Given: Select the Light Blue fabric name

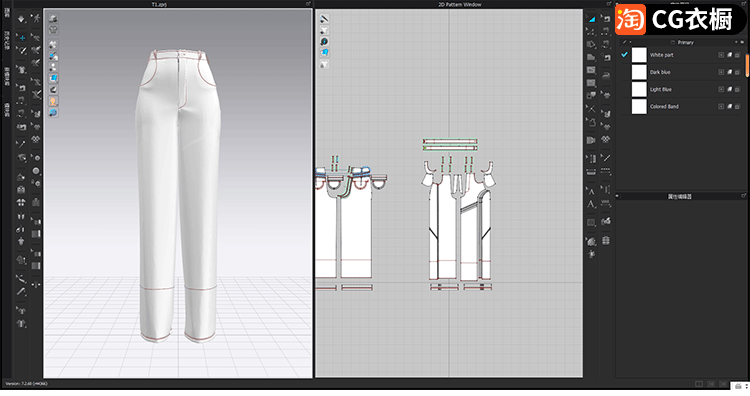Looking at the screenshot, I should [x=661, y=89].
